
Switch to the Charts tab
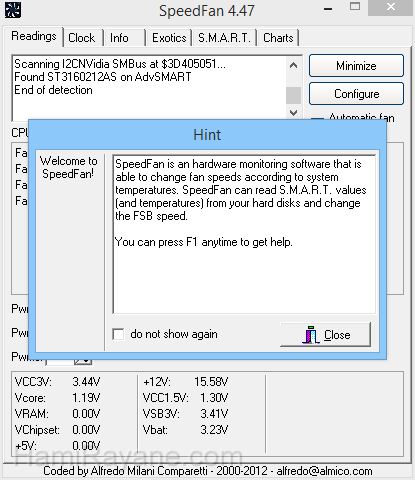click(278, 38)
